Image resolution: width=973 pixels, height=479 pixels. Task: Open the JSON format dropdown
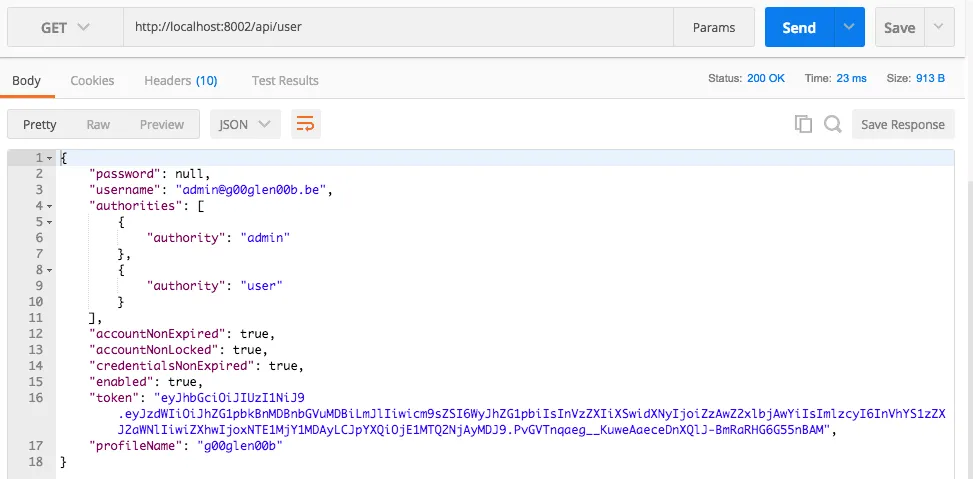point(244,125)
